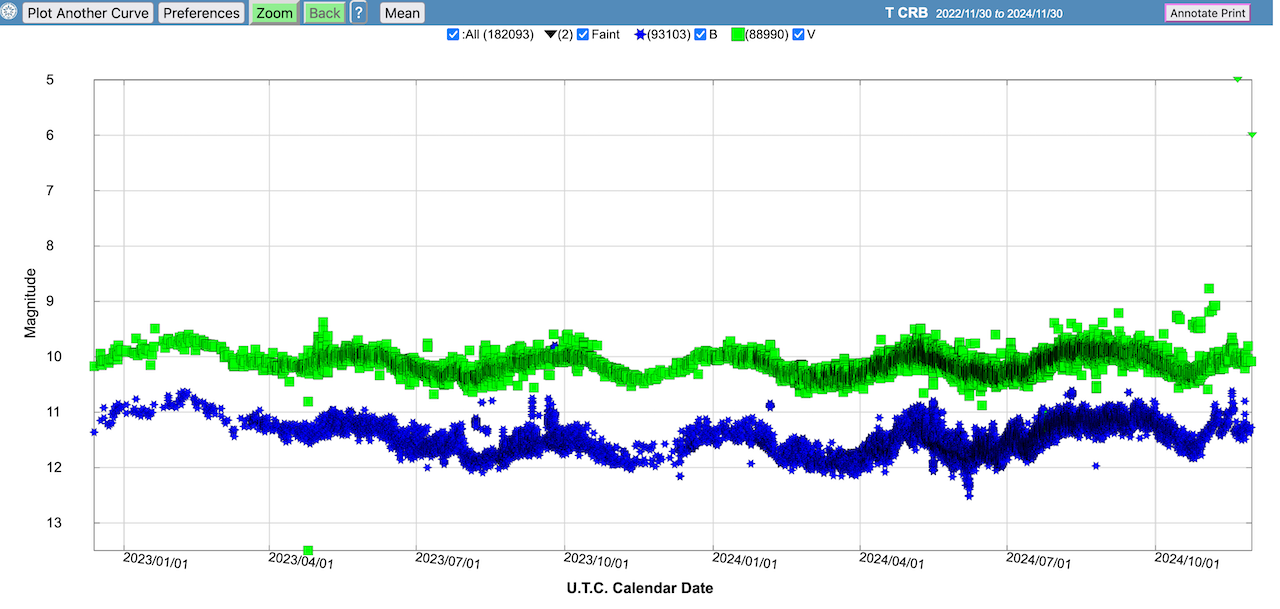Open the question mark help button
This screenshot has height=609, width=1280.
point(358,13)
